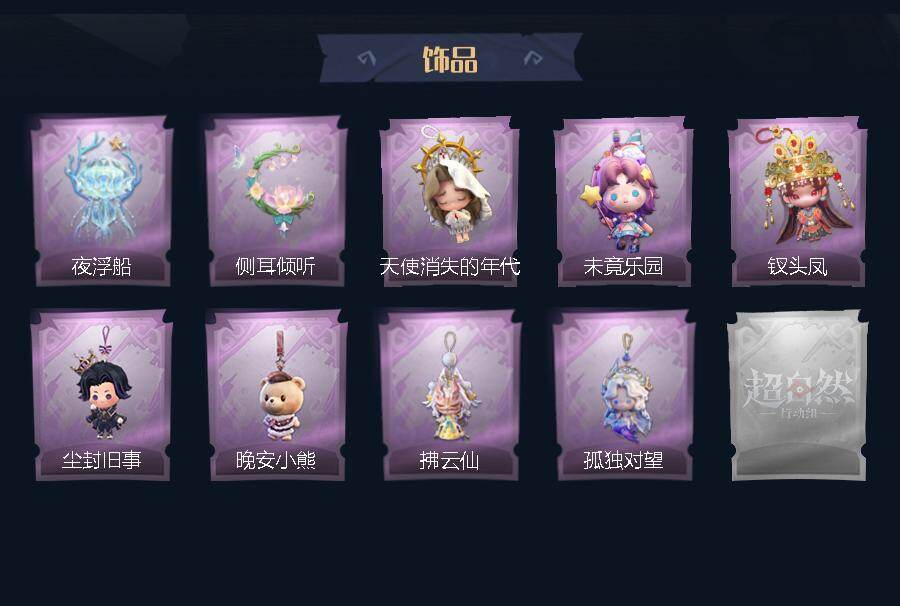Viewport: 900px width, 606px height.
Task: Pick the 拂云仙 pendant accessory
Action: 450,395
